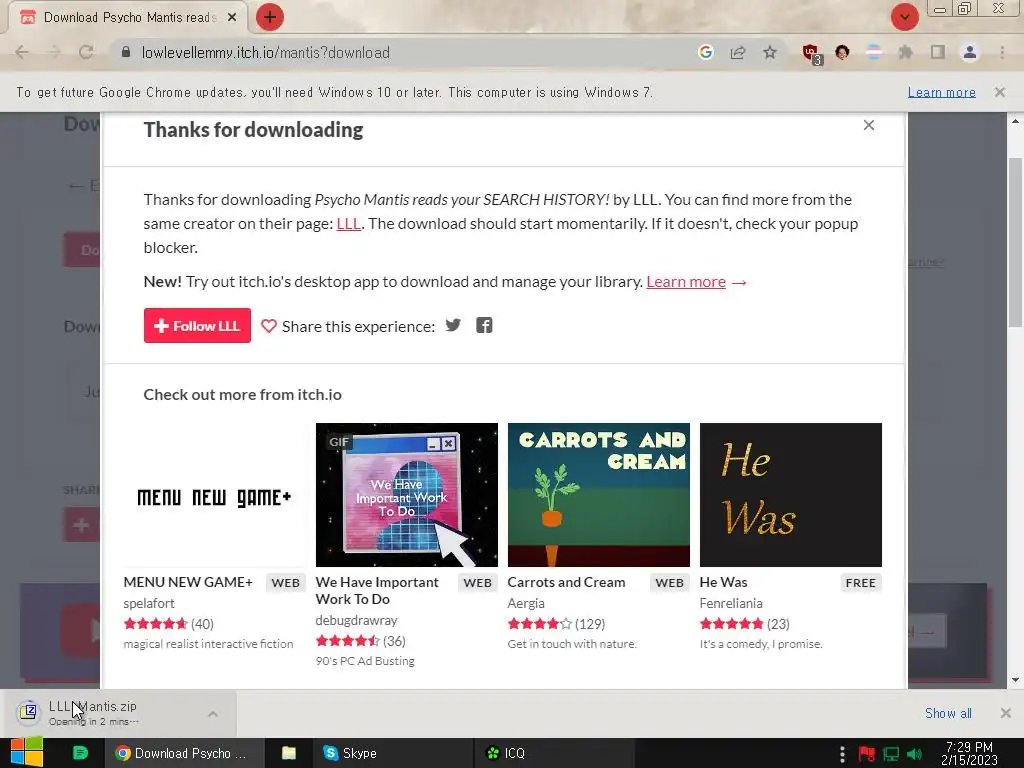The image size is (1024, 768).
Task: Open the network tray icon
Action: coord(891,754)
